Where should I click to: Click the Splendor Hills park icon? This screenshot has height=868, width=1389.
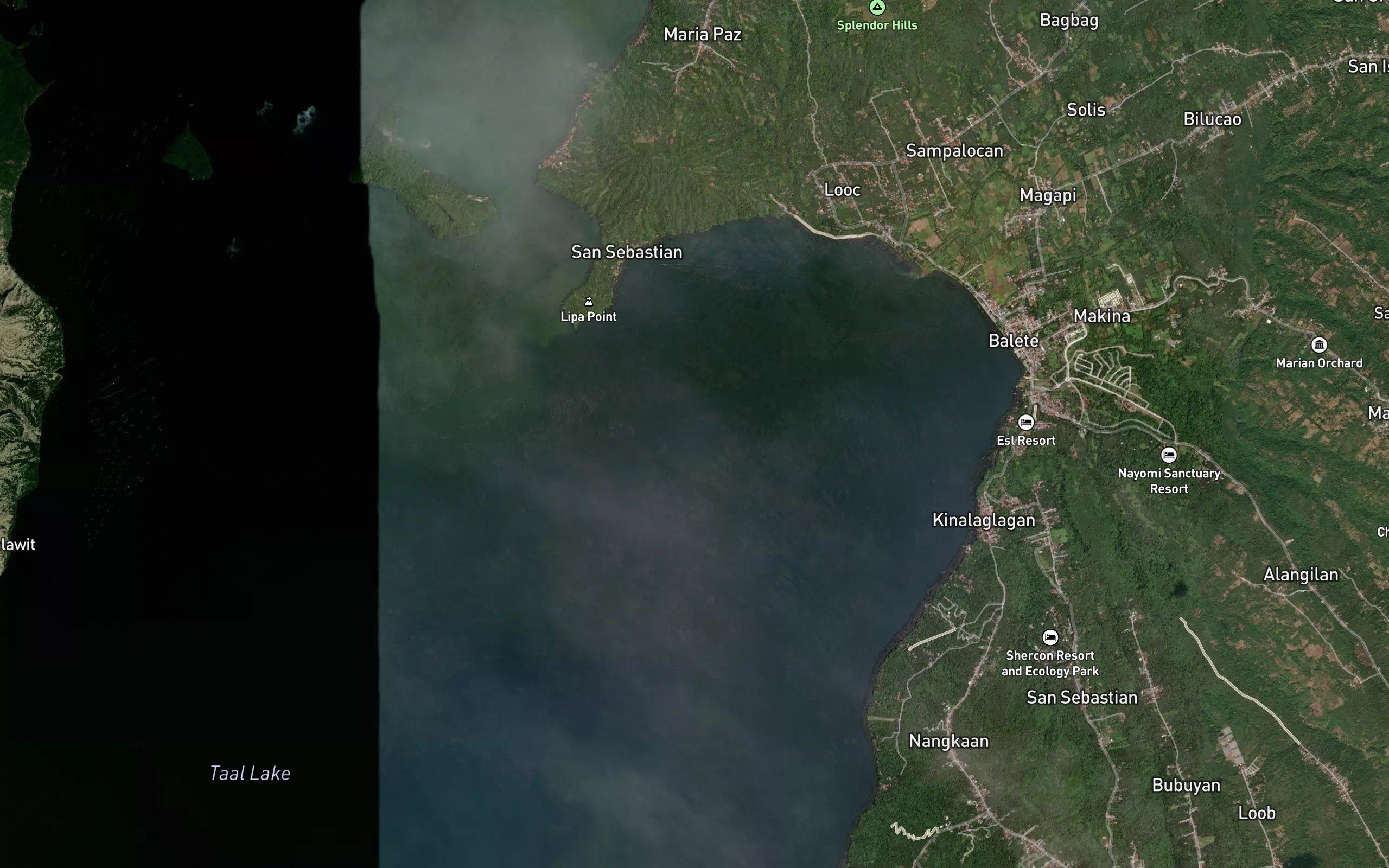(x=877, y=7)
